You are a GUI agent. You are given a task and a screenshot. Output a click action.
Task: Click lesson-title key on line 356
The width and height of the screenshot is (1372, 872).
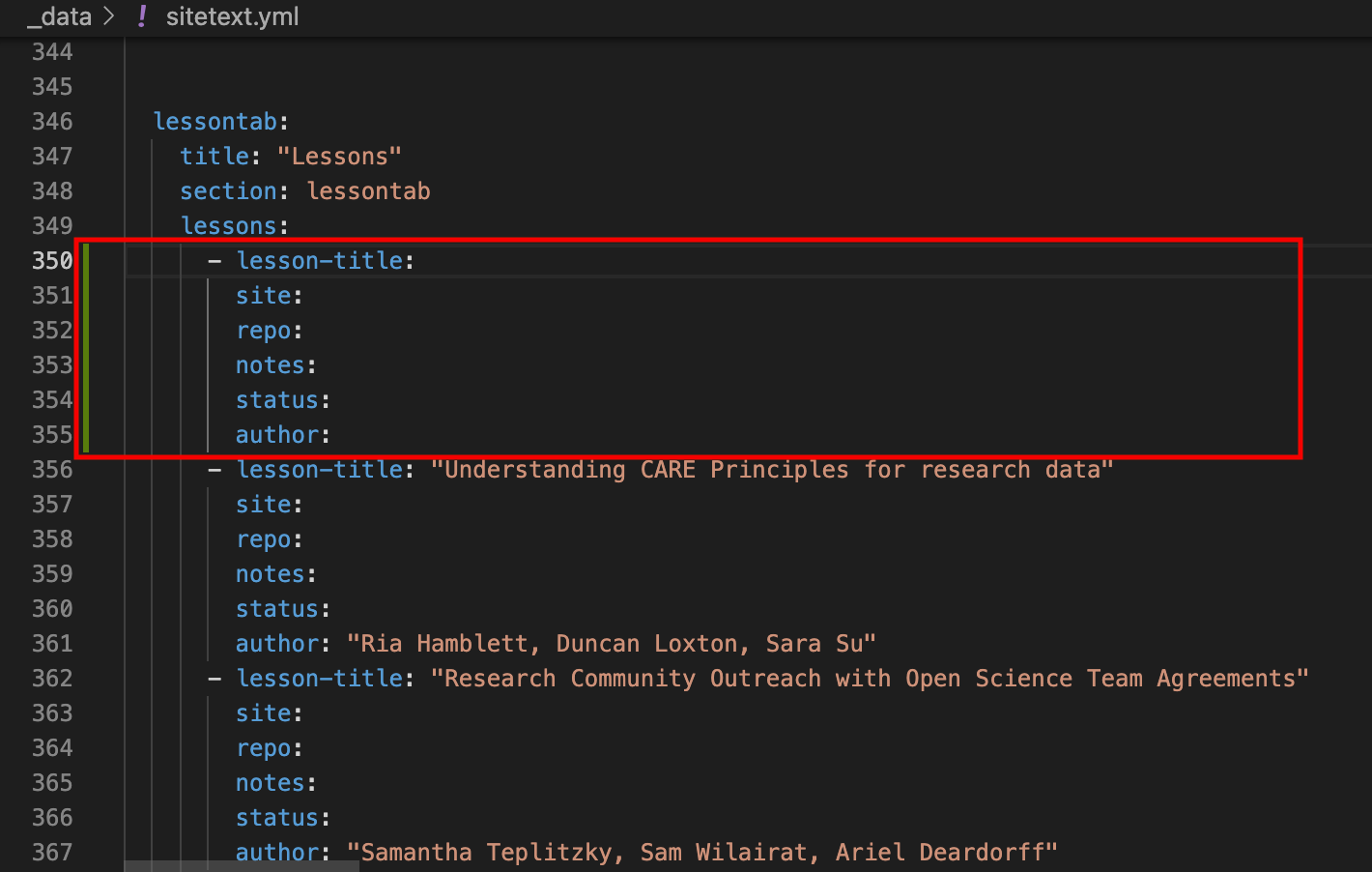(x=319, y=470)
